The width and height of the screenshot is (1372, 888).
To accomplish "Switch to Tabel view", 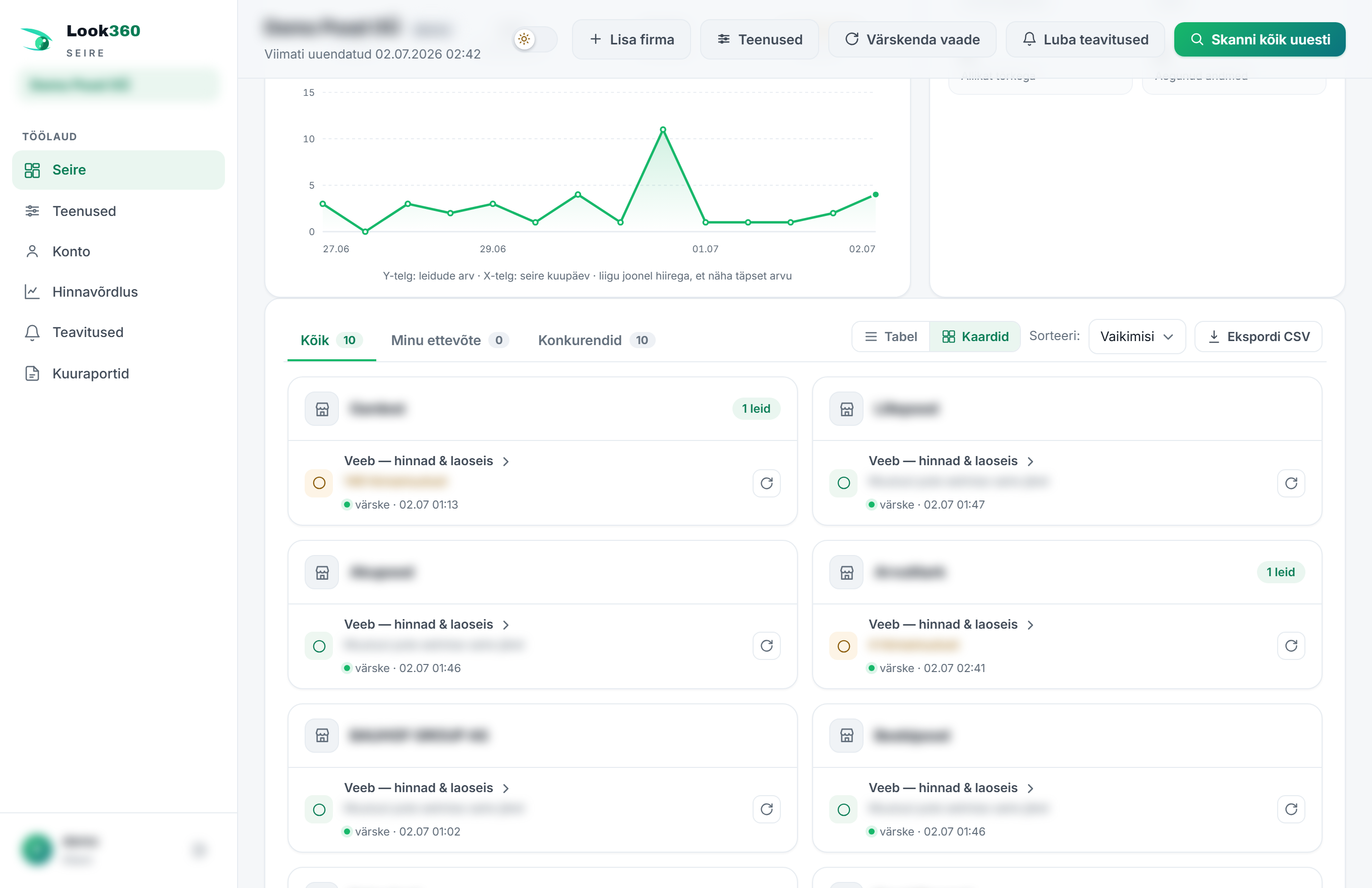I will tap(891, 336).
